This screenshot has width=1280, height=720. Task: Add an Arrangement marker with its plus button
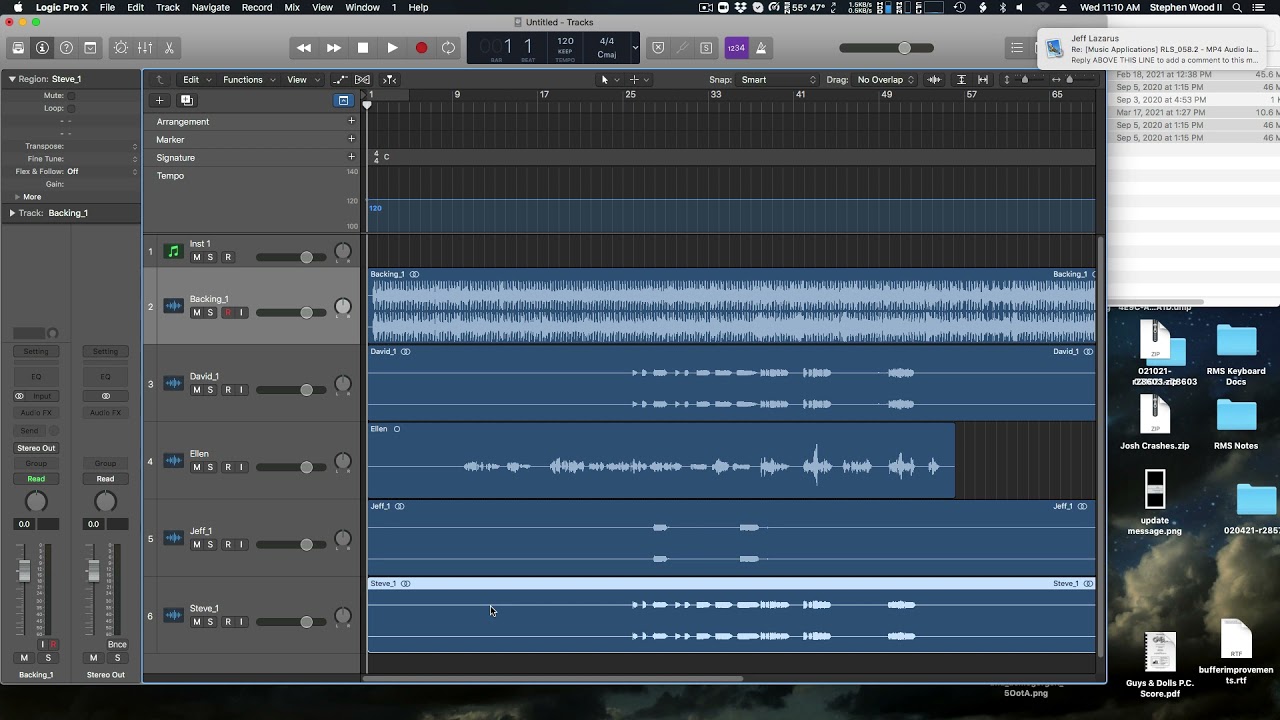[x=351, y=121]
